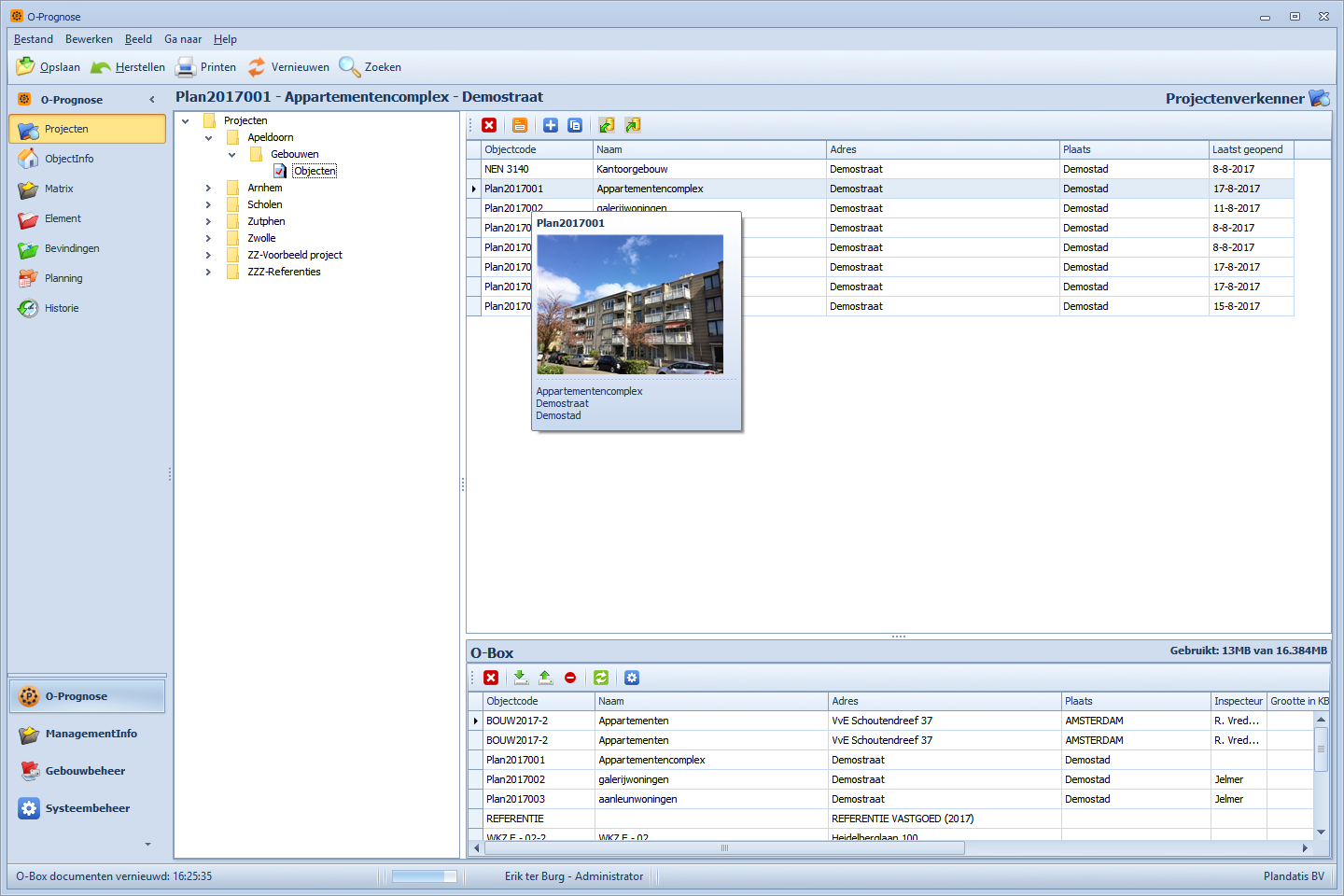Switch to the O-Prognose module

(x=87, y=696)
